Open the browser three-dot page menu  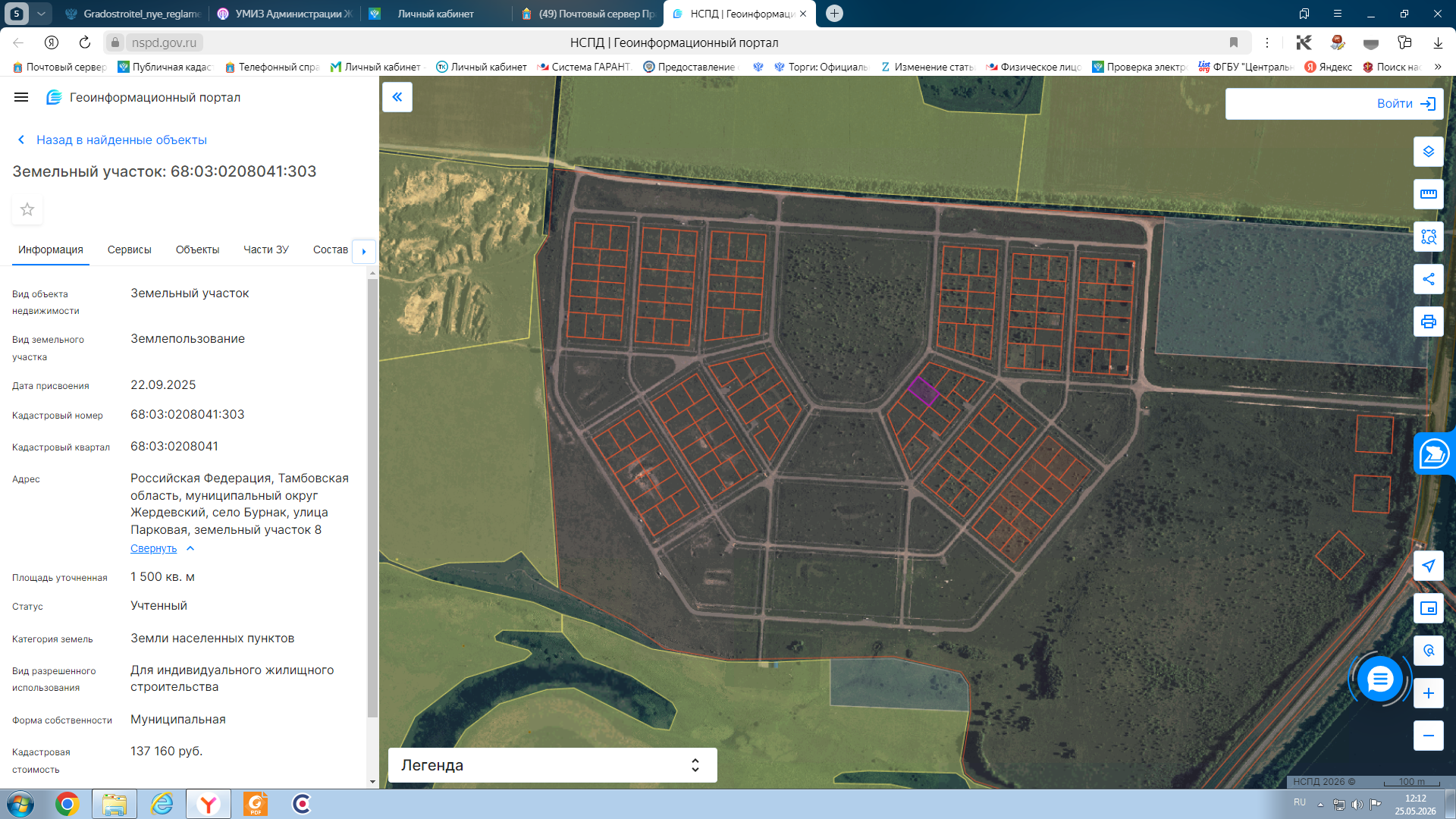tap(1267, 42)
